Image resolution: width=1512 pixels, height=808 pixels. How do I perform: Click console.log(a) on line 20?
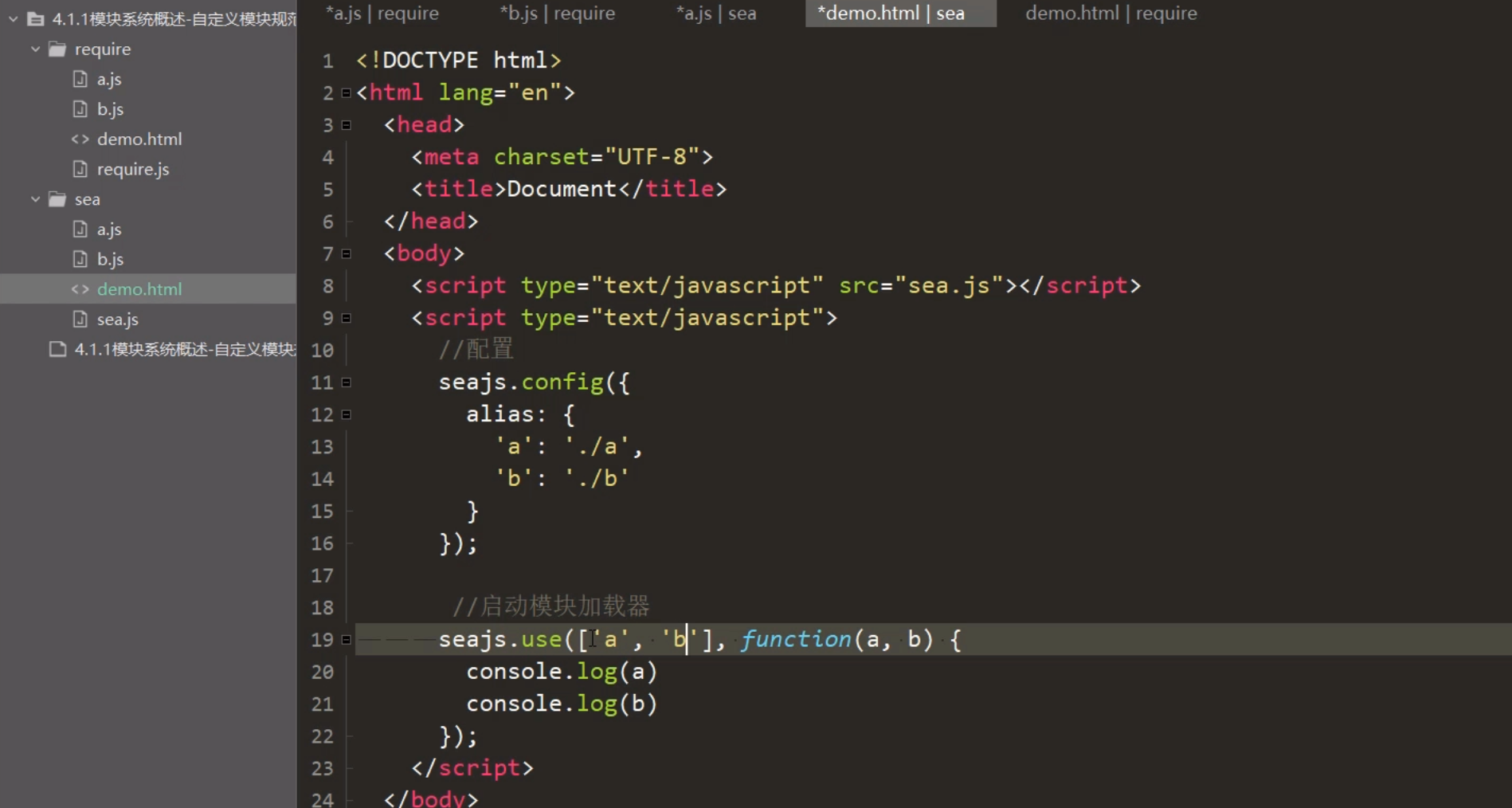pyautogui.click(x=562, y=672)
